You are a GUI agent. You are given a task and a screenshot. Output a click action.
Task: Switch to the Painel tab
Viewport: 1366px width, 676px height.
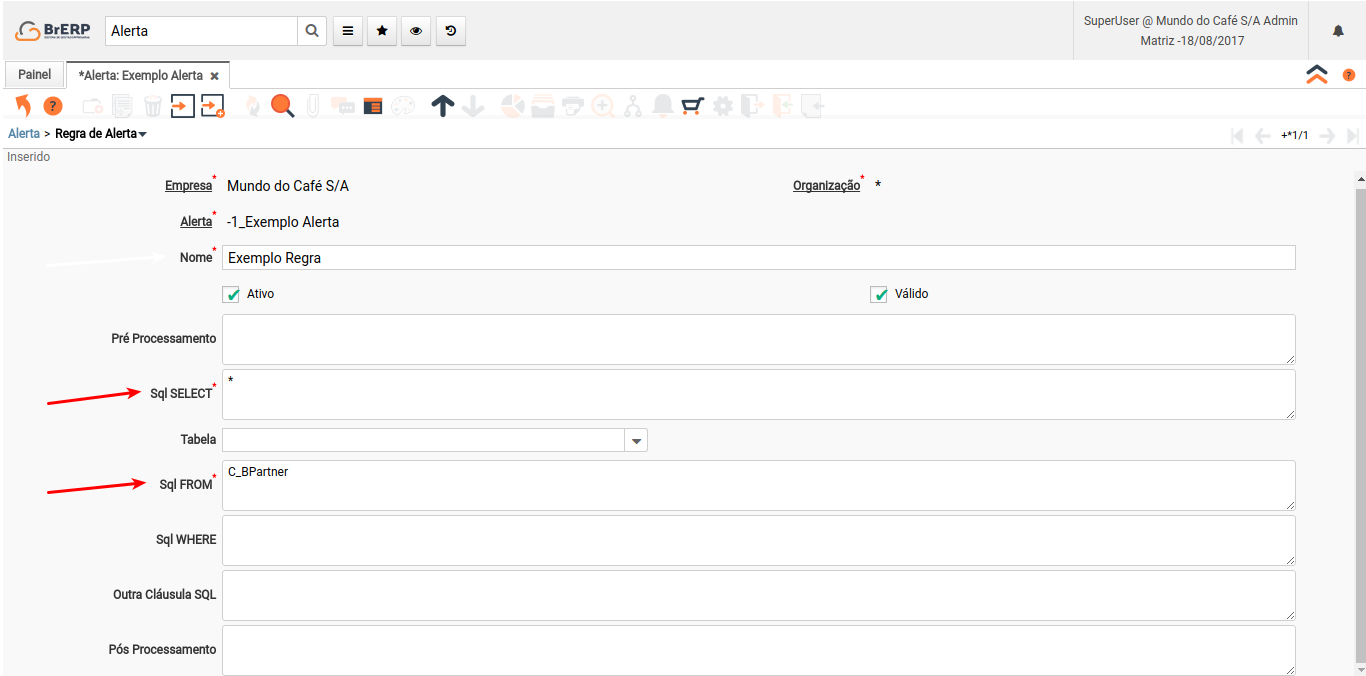pyautogui.click(x=35, y=75)
